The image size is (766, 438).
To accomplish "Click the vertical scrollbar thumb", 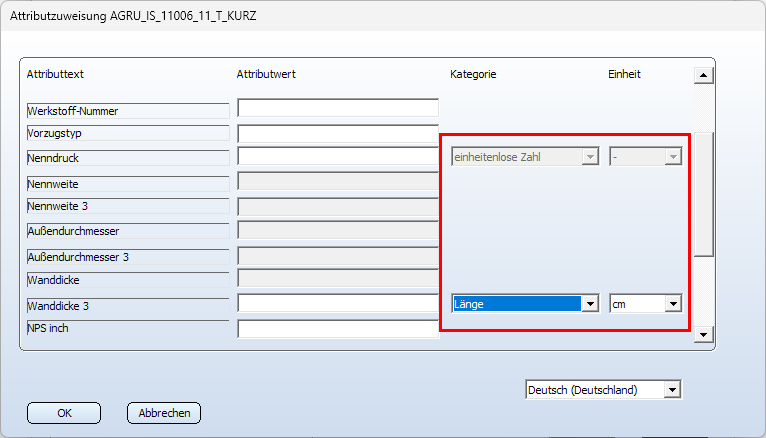I will [704, 194].
